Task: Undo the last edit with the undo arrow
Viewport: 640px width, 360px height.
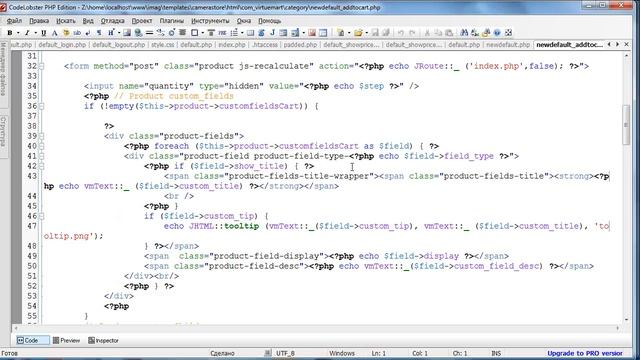Action: click(x=401, y=33)
